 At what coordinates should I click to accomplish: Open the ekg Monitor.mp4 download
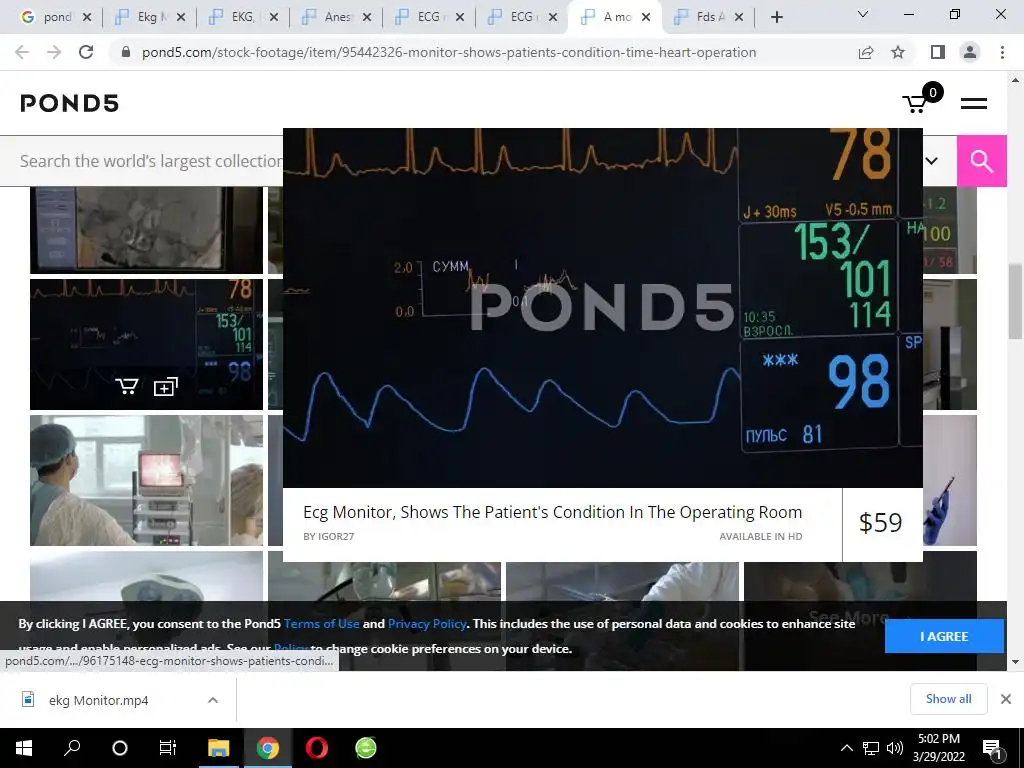coord(98,700)
